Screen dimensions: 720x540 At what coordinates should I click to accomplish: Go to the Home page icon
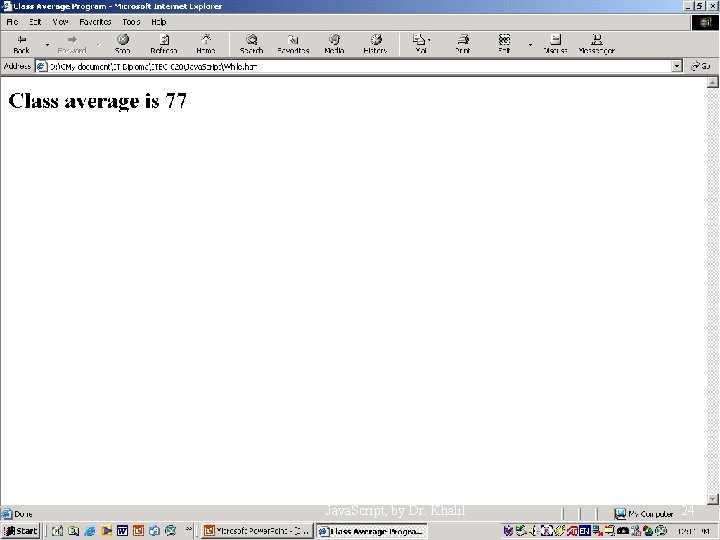click(x=206, y=45)
